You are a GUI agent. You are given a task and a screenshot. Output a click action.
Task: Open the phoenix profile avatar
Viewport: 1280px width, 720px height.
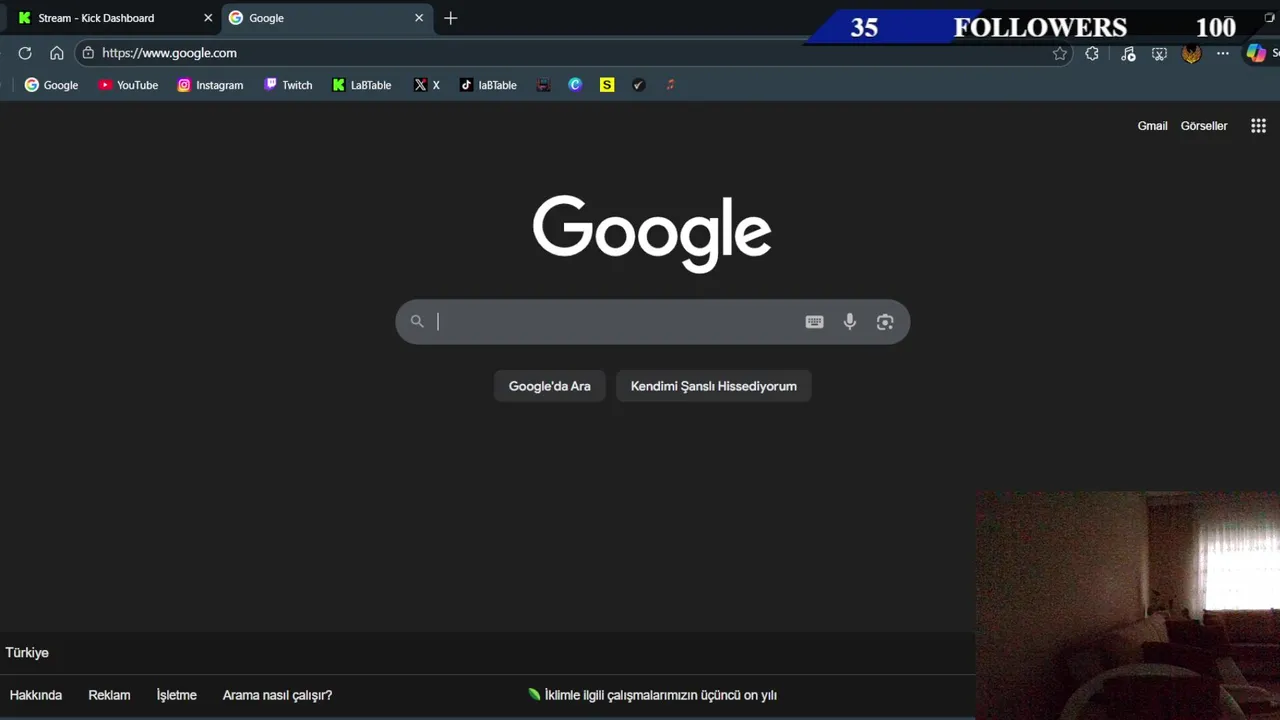click(x=1191, y=54)
